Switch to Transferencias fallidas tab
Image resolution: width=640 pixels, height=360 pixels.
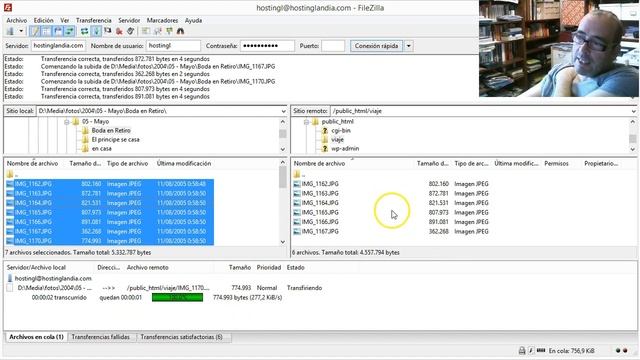pyautogui.click(x=100, y=337)
